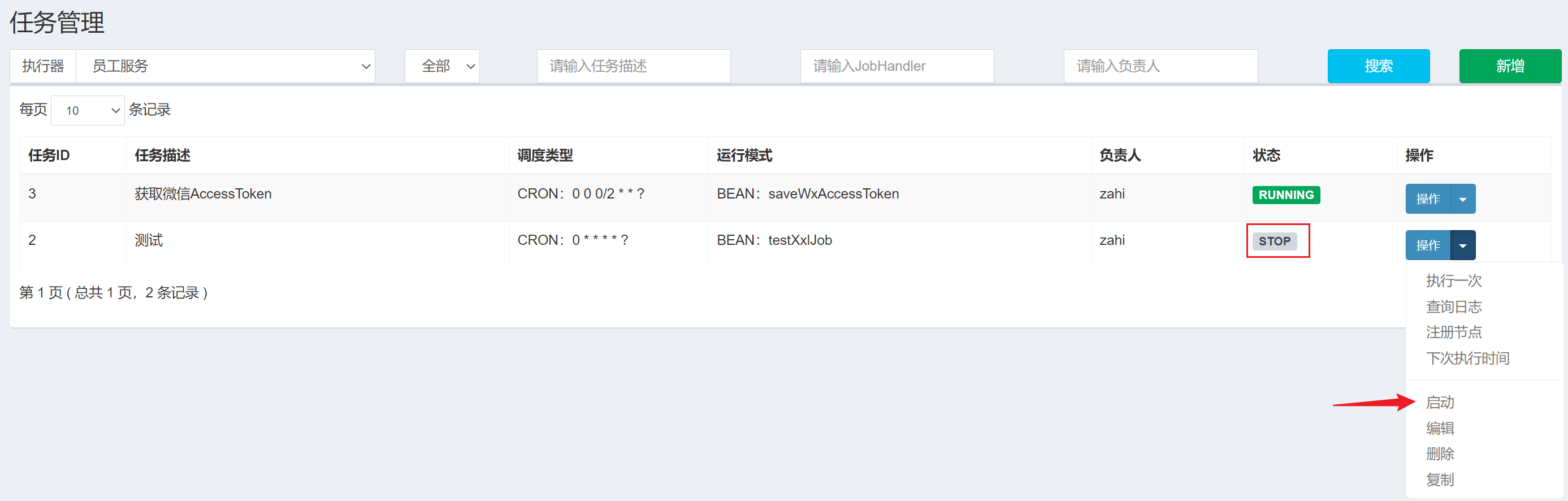Focus the JobHandler input field
Screen dimensions: 1568x501
tap(896, 66)
